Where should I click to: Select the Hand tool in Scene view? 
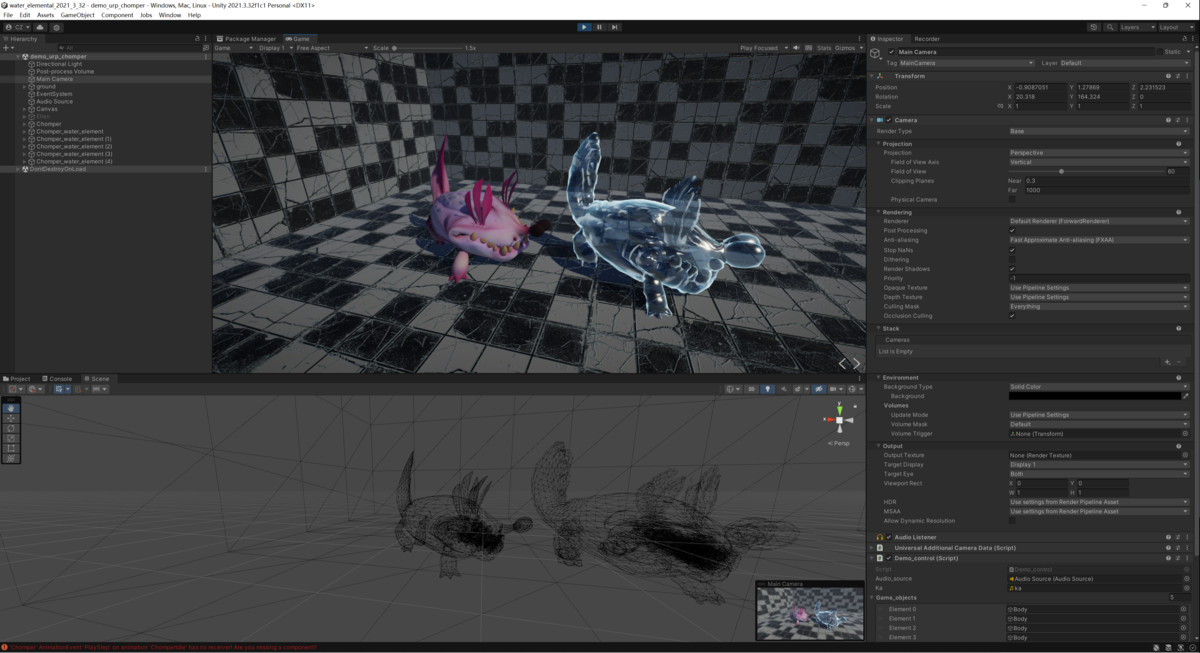12,408
